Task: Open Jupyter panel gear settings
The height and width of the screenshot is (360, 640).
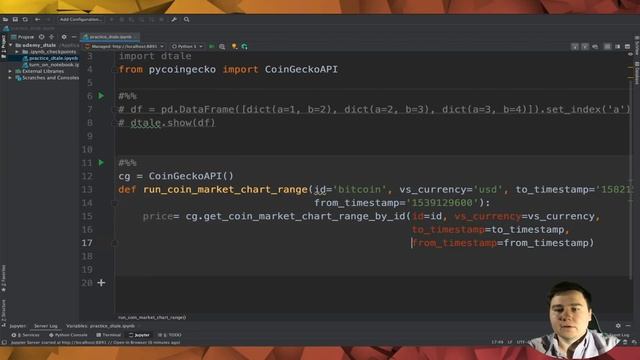Action: pyautogui.click(x=618, y=326)
